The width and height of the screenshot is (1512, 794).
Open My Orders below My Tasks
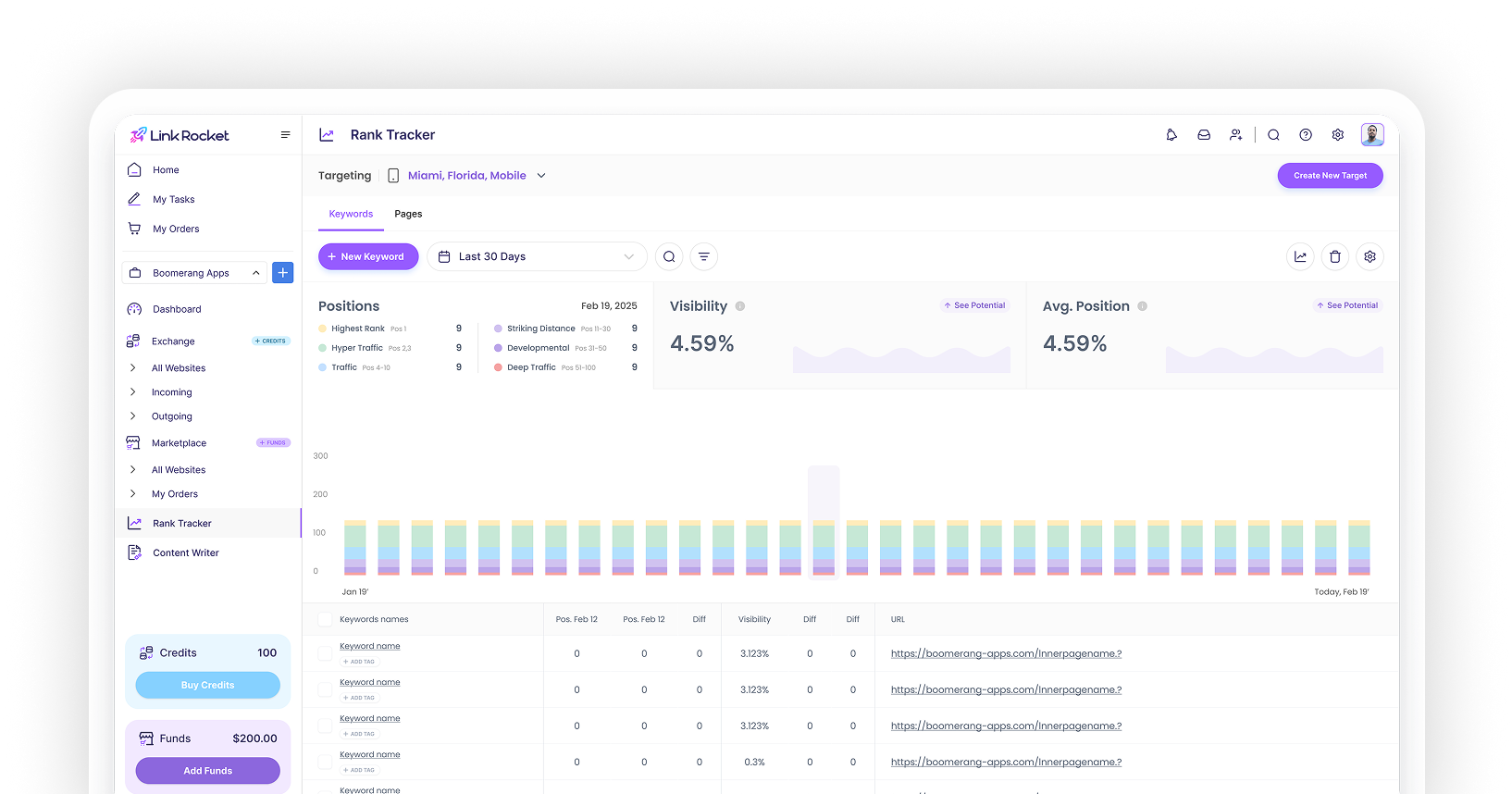[176, 230]
